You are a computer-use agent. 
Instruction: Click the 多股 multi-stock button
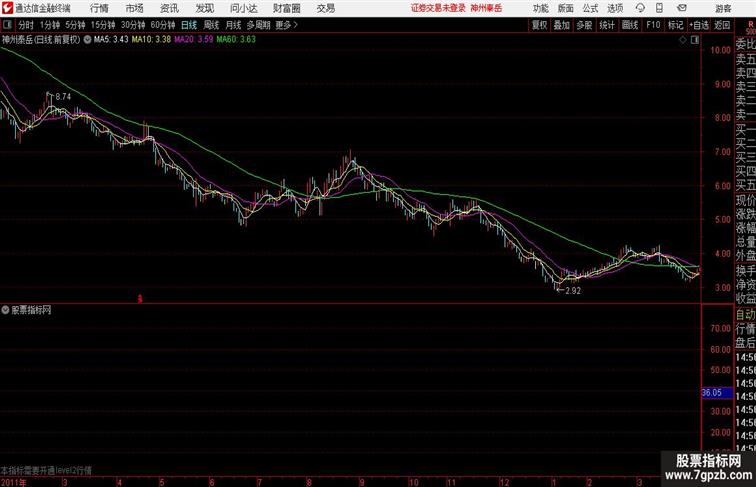tap(584, 25)
